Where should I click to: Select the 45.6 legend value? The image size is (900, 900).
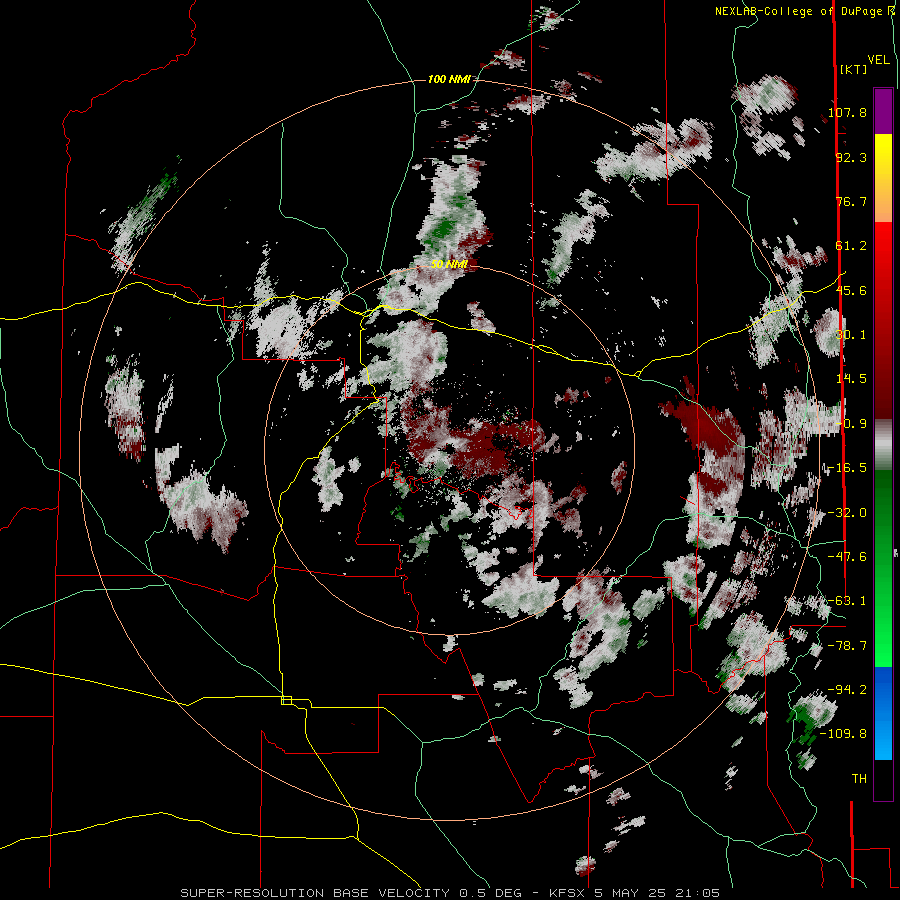(851, 290)
